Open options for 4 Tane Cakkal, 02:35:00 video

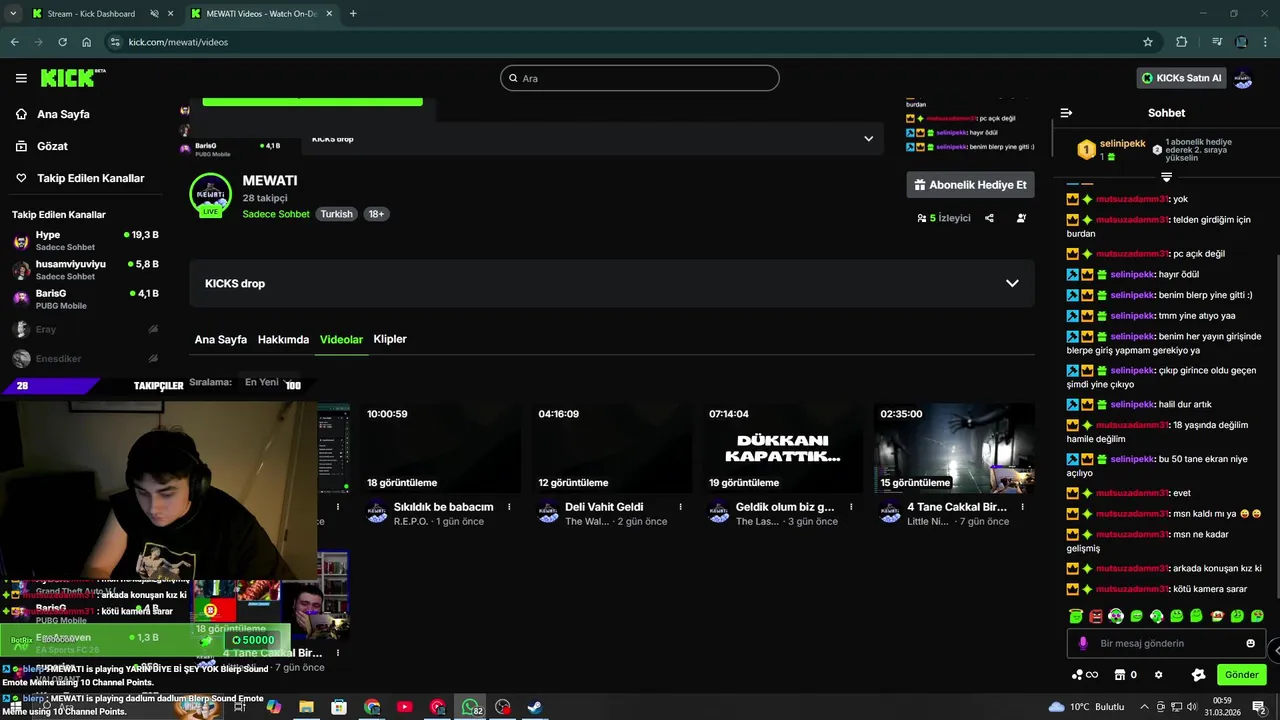point(1022,507)
